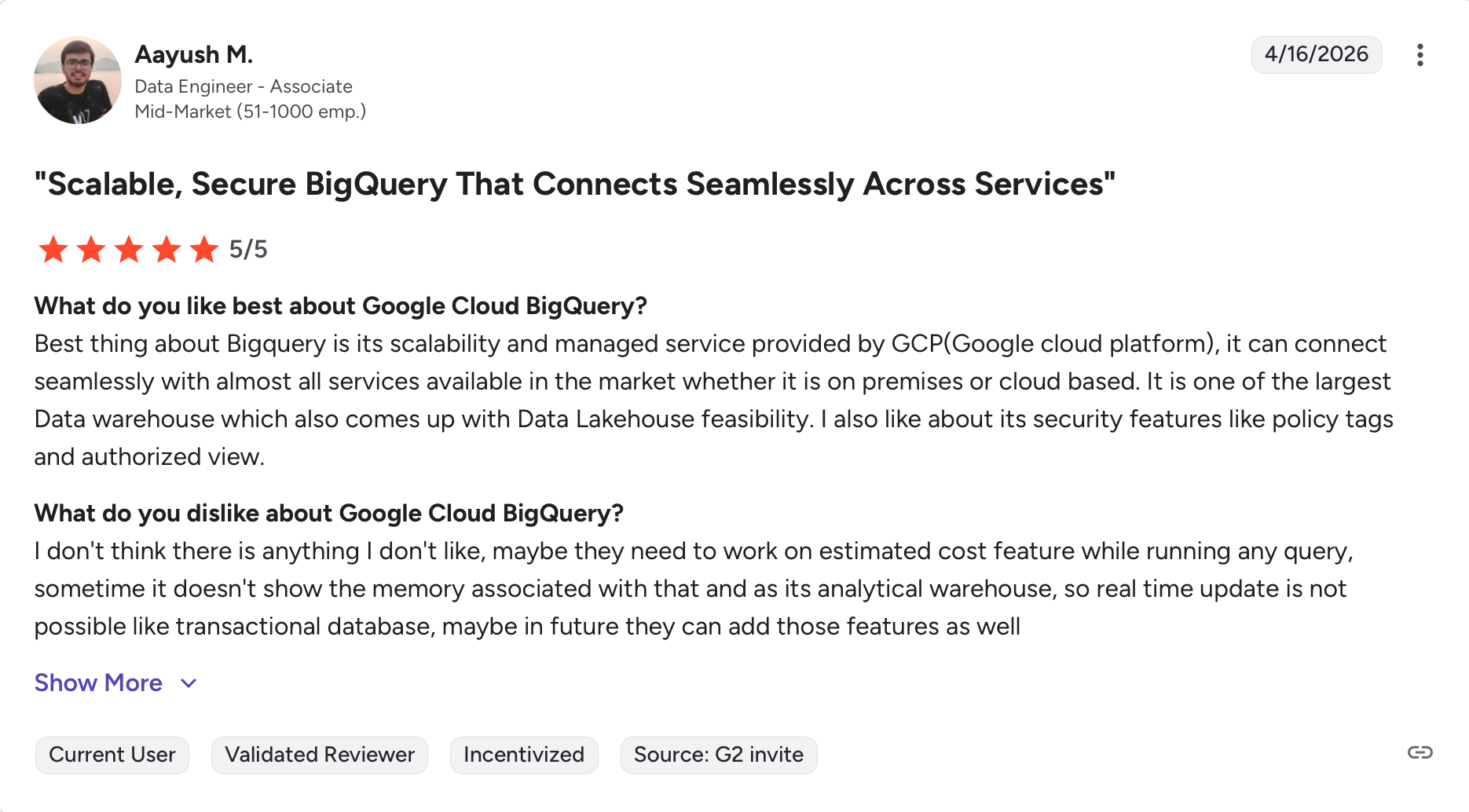The image size is (1469, 812).
Task: Click the Incentivized tag
Action: (x=524, y=755)
